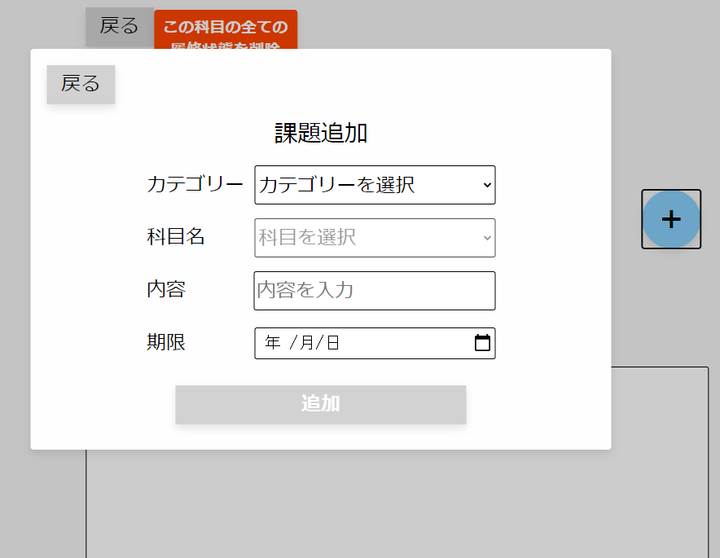Click the 科目名 field label
The height and width of the screenshot is (558, 720).
[176, 237]
